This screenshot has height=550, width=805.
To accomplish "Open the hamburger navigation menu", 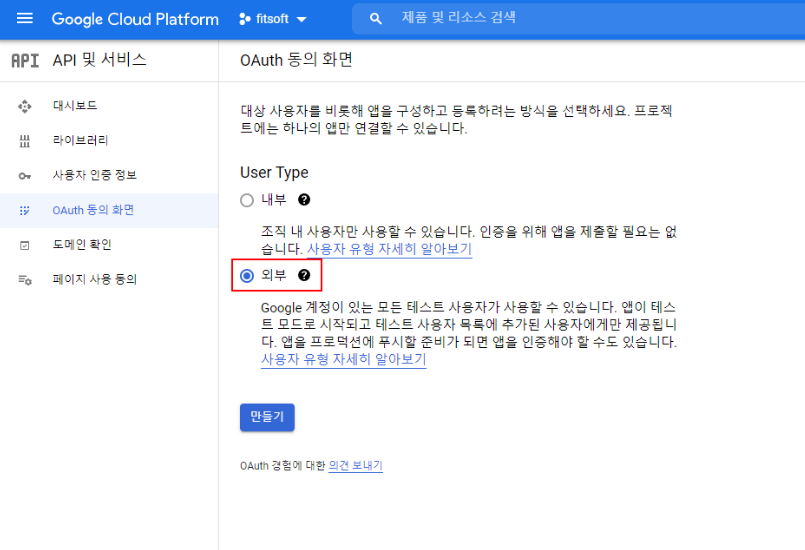I will pos(25,19).
